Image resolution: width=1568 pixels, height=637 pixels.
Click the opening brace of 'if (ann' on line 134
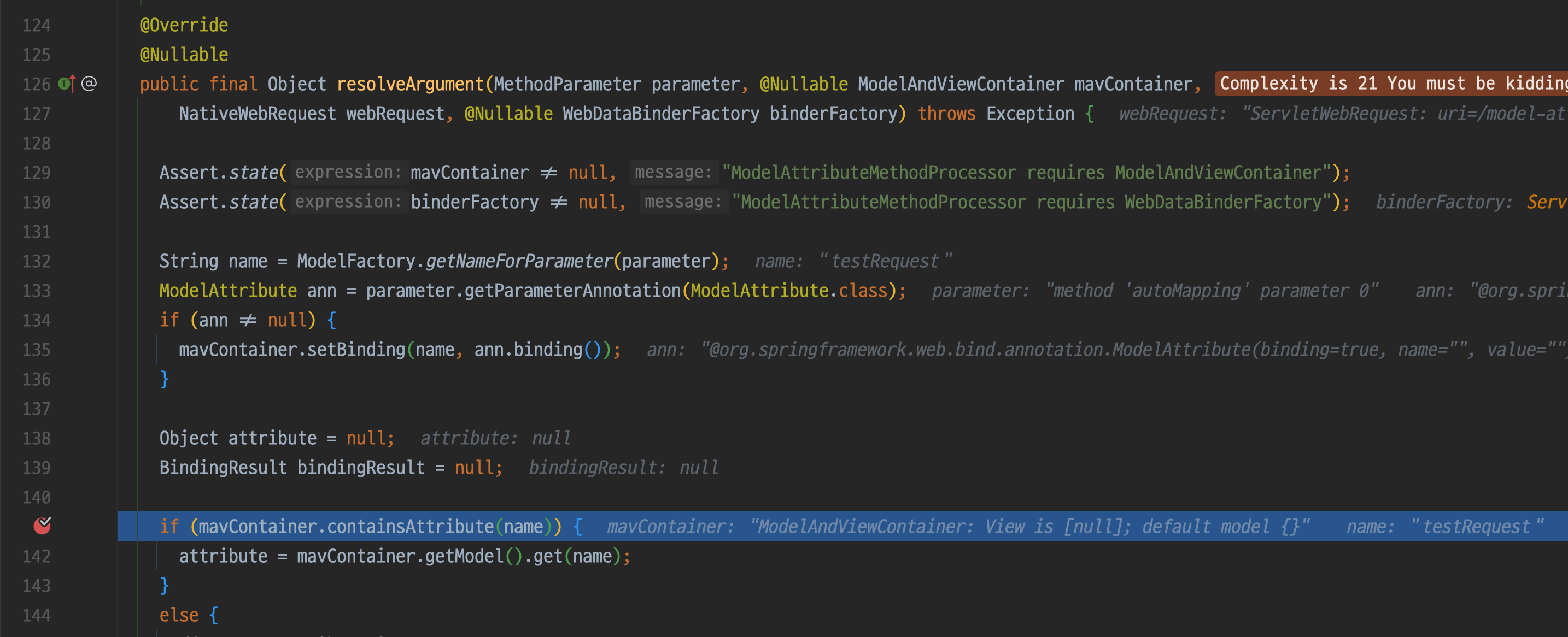pyautogui.click(x=331, y=320)
